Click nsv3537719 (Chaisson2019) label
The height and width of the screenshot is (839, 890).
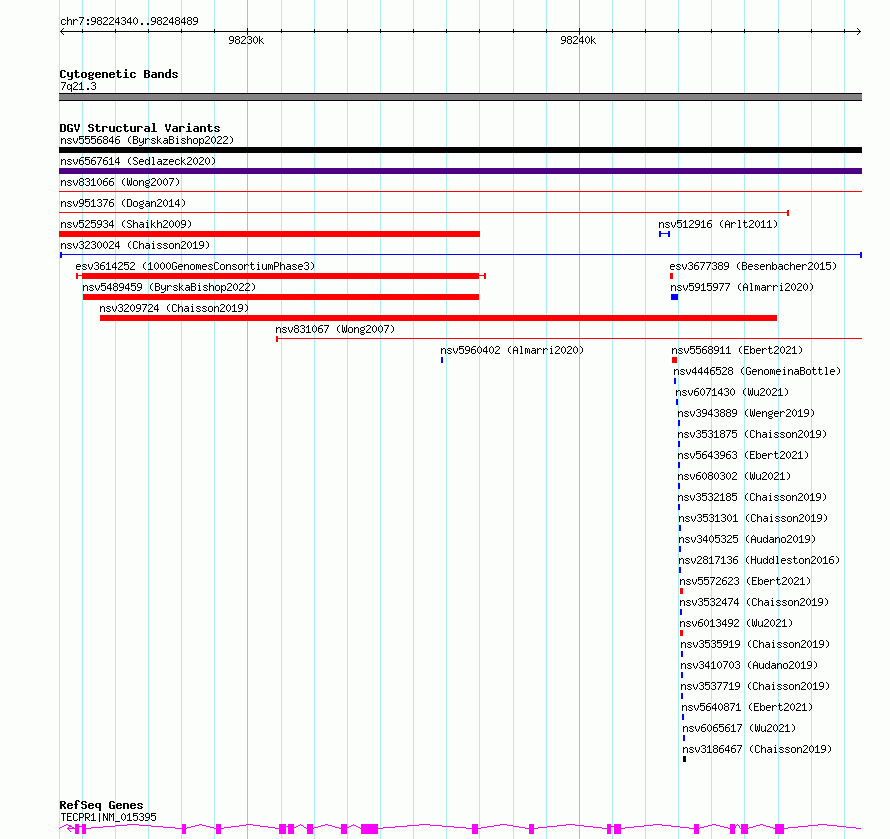(755, 686)
